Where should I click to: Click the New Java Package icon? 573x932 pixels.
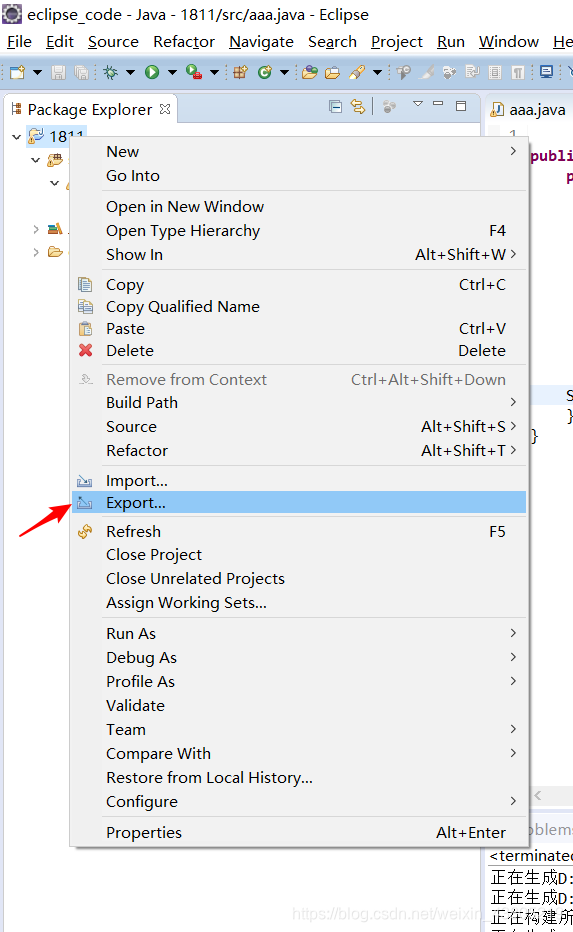[240, 73]
